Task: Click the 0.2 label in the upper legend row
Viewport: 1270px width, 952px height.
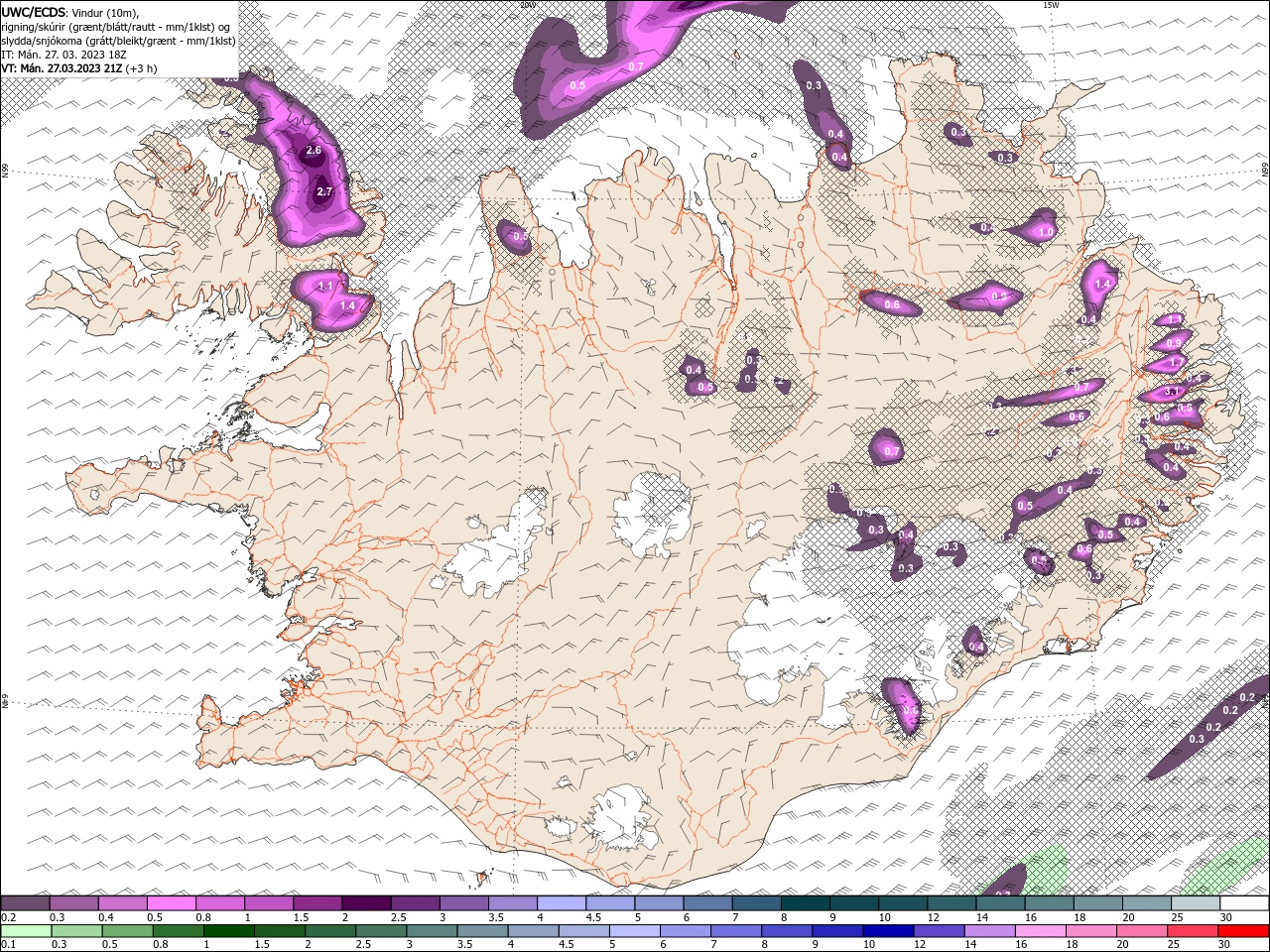Action: pos(10,917)
